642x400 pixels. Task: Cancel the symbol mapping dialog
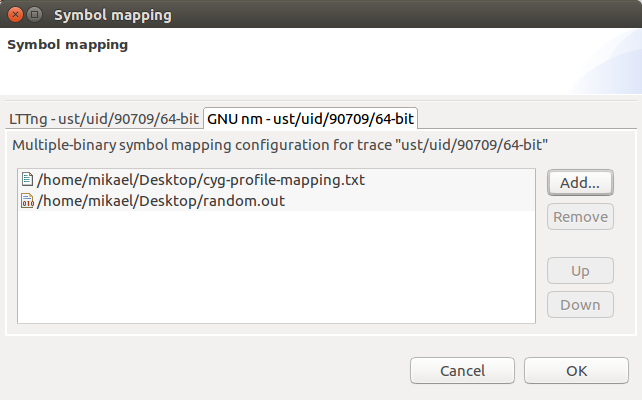[x=462, y=370]
